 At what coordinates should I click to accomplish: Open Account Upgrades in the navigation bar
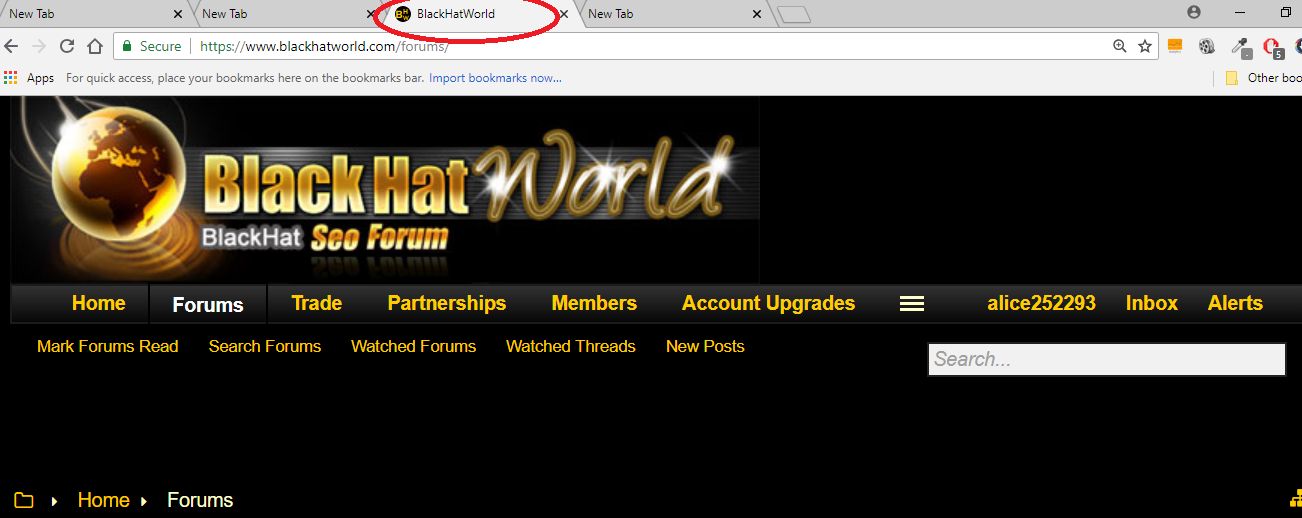[768, 303]
